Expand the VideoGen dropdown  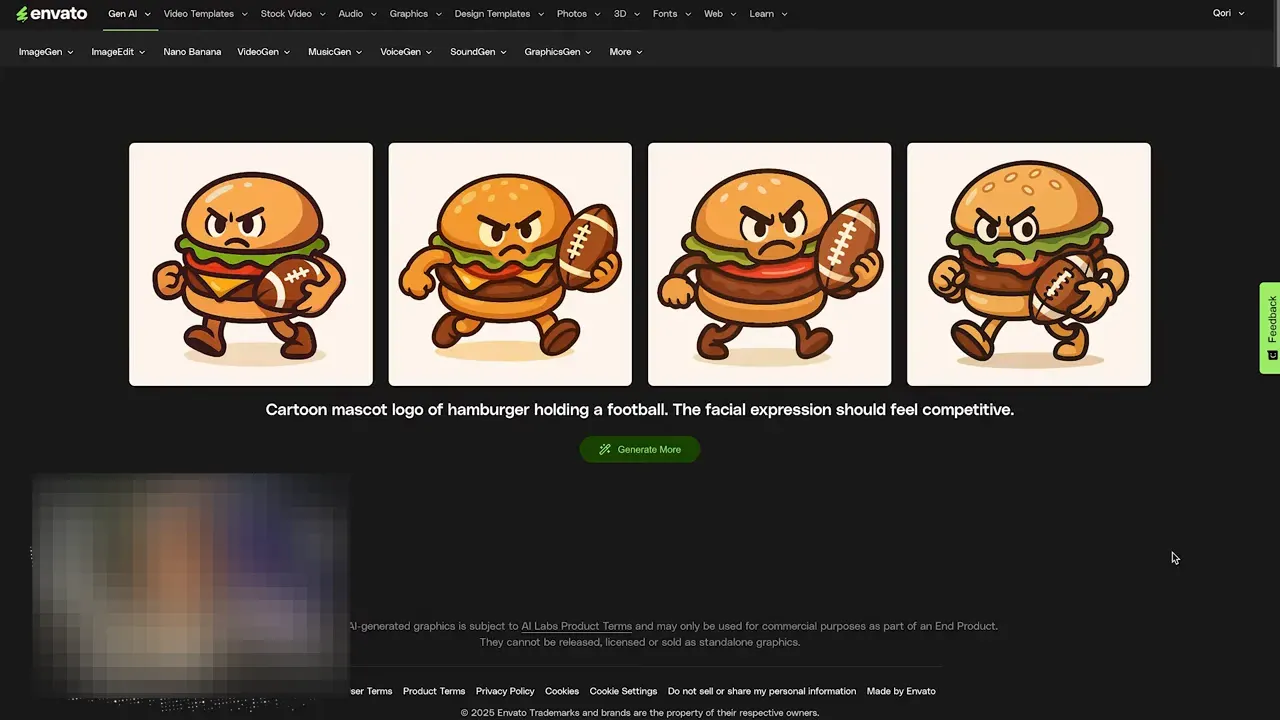click(x=263, y=51)
